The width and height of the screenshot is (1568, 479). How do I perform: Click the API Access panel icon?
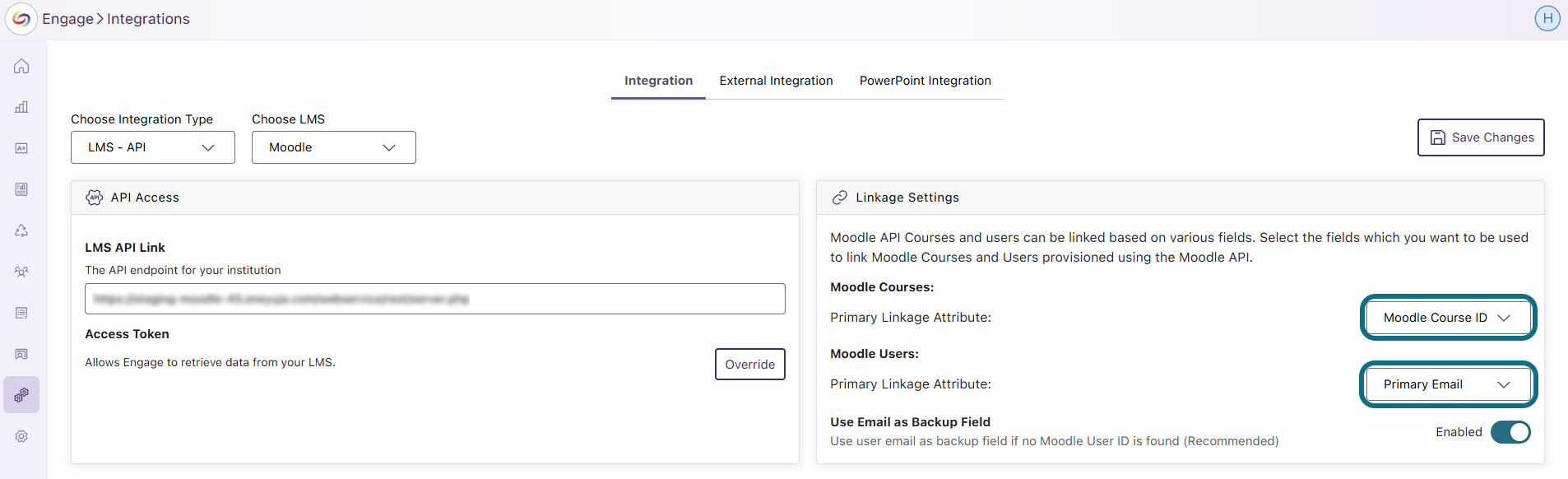click(x=95, y=198)
